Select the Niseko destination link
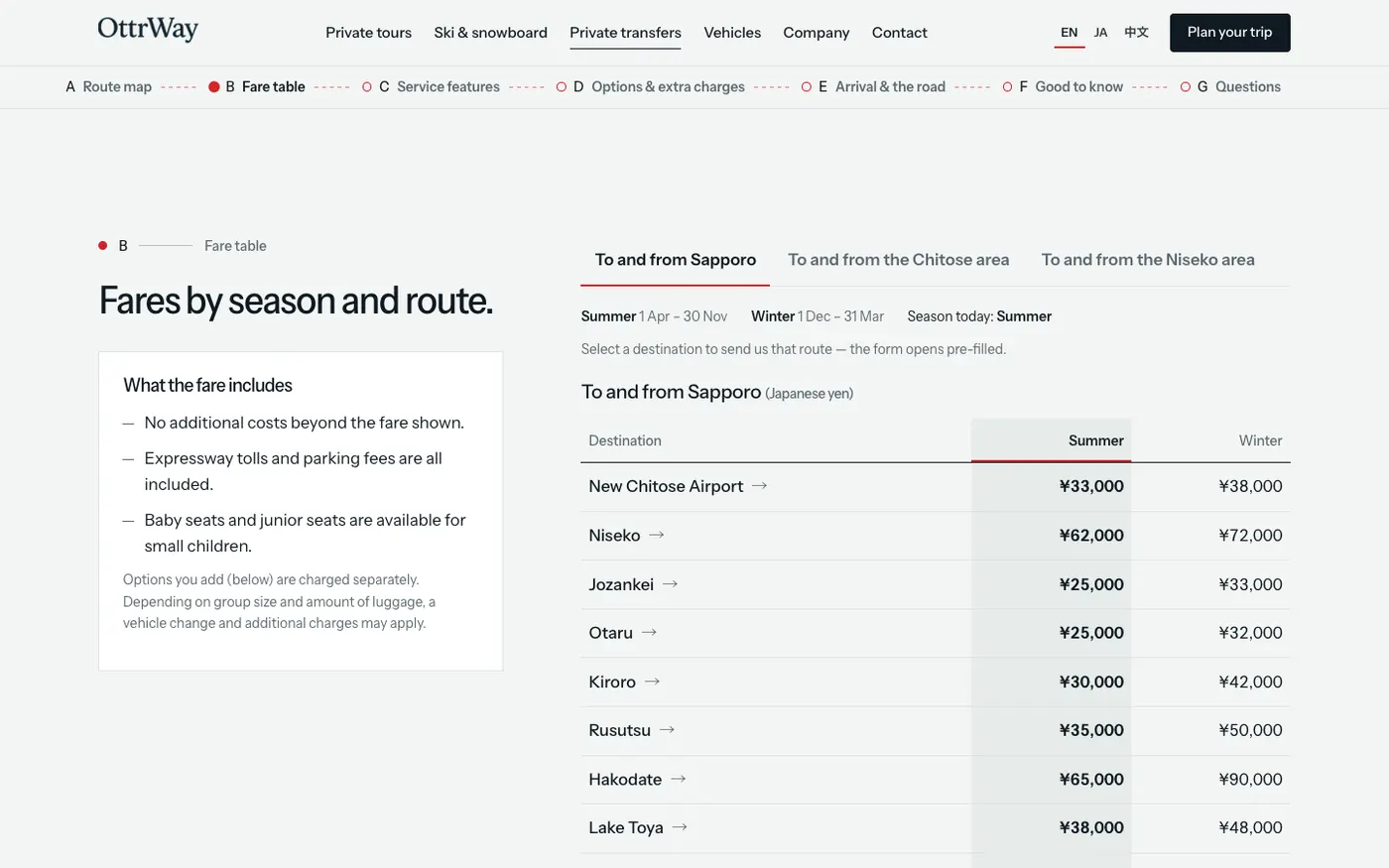1389x868 pixels. pos(626,536)
